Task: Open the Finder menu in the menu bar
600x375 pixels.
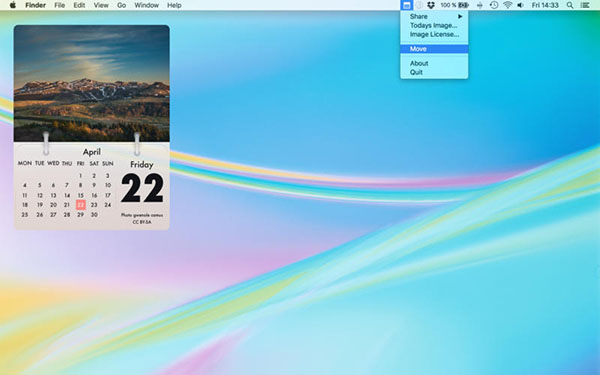Action: 36,5
